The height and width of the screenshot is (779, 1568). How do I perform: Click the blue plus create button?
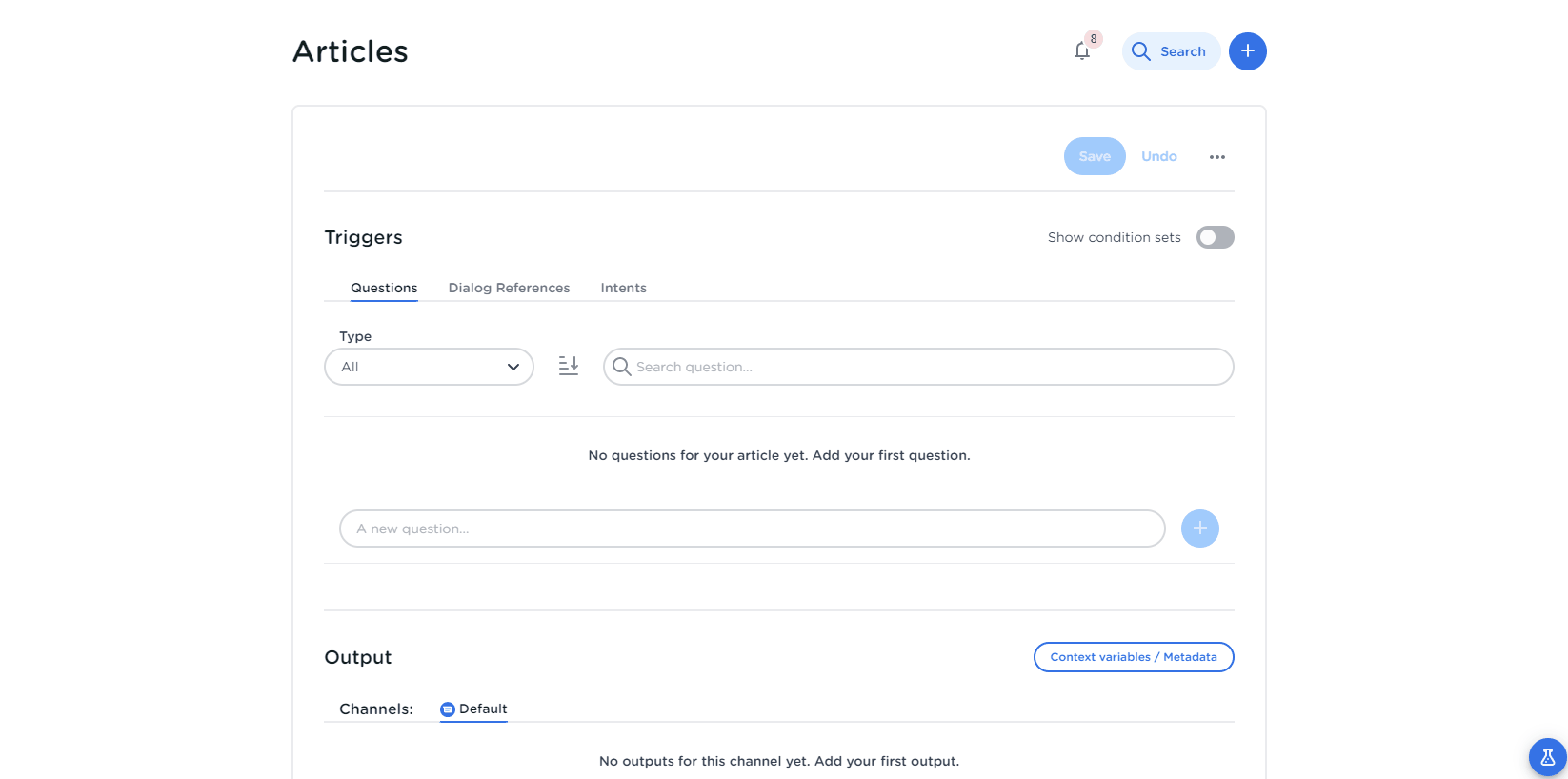[1247, 51]
